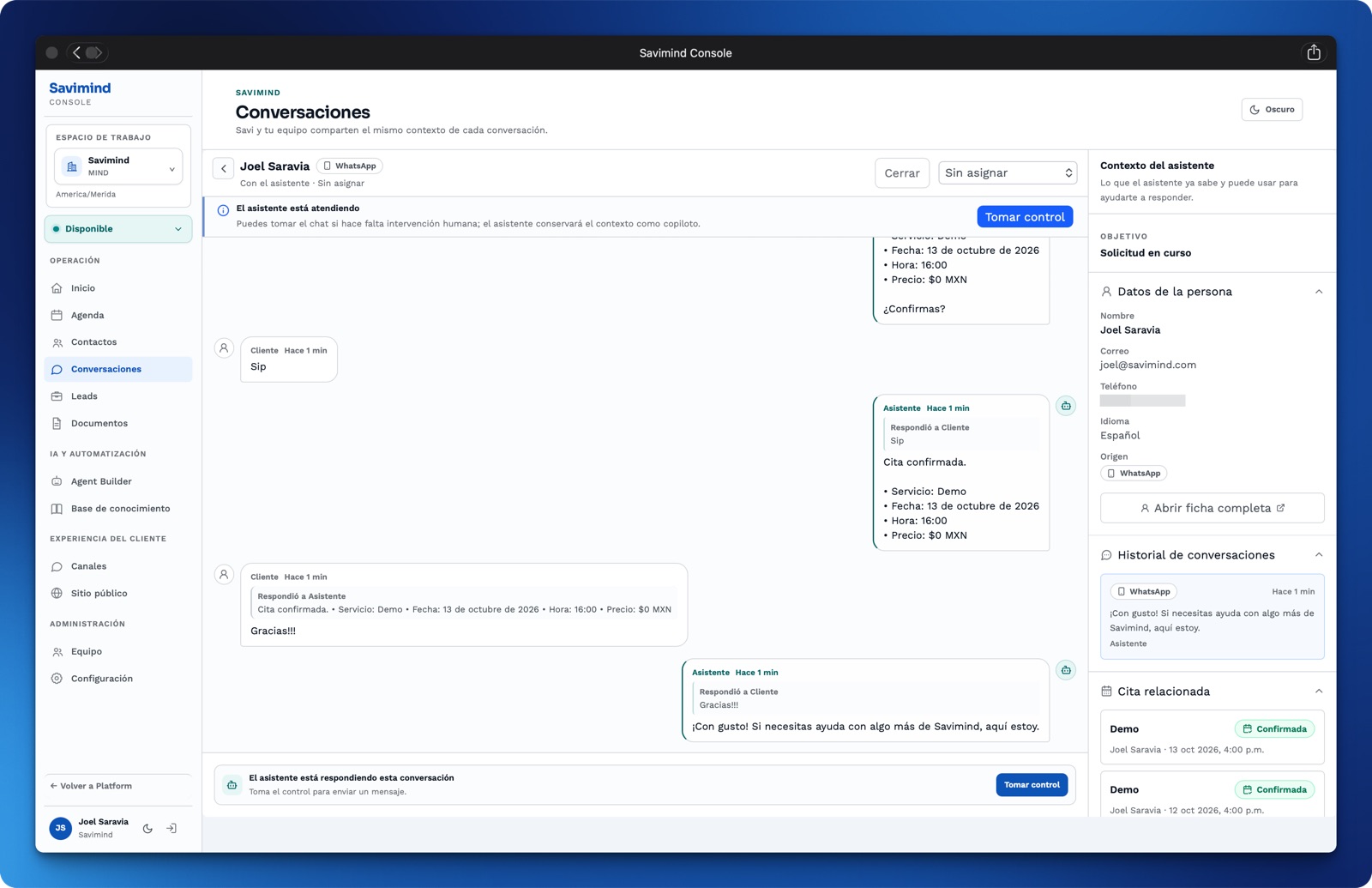
Task: Click the Conversaciones chat icon in sidebar
Action: [57, 370]
